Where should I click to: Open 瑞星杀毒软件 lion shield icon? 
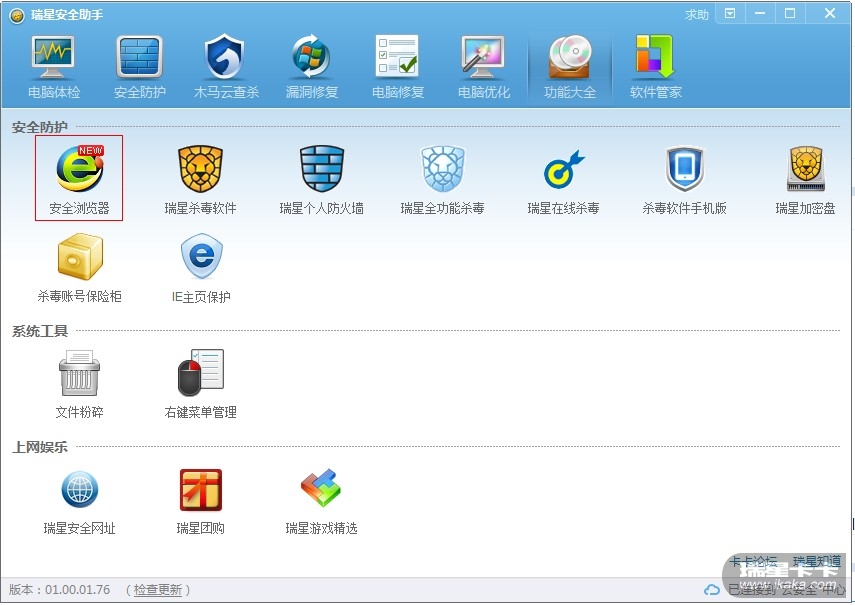(x=200, y=169)
